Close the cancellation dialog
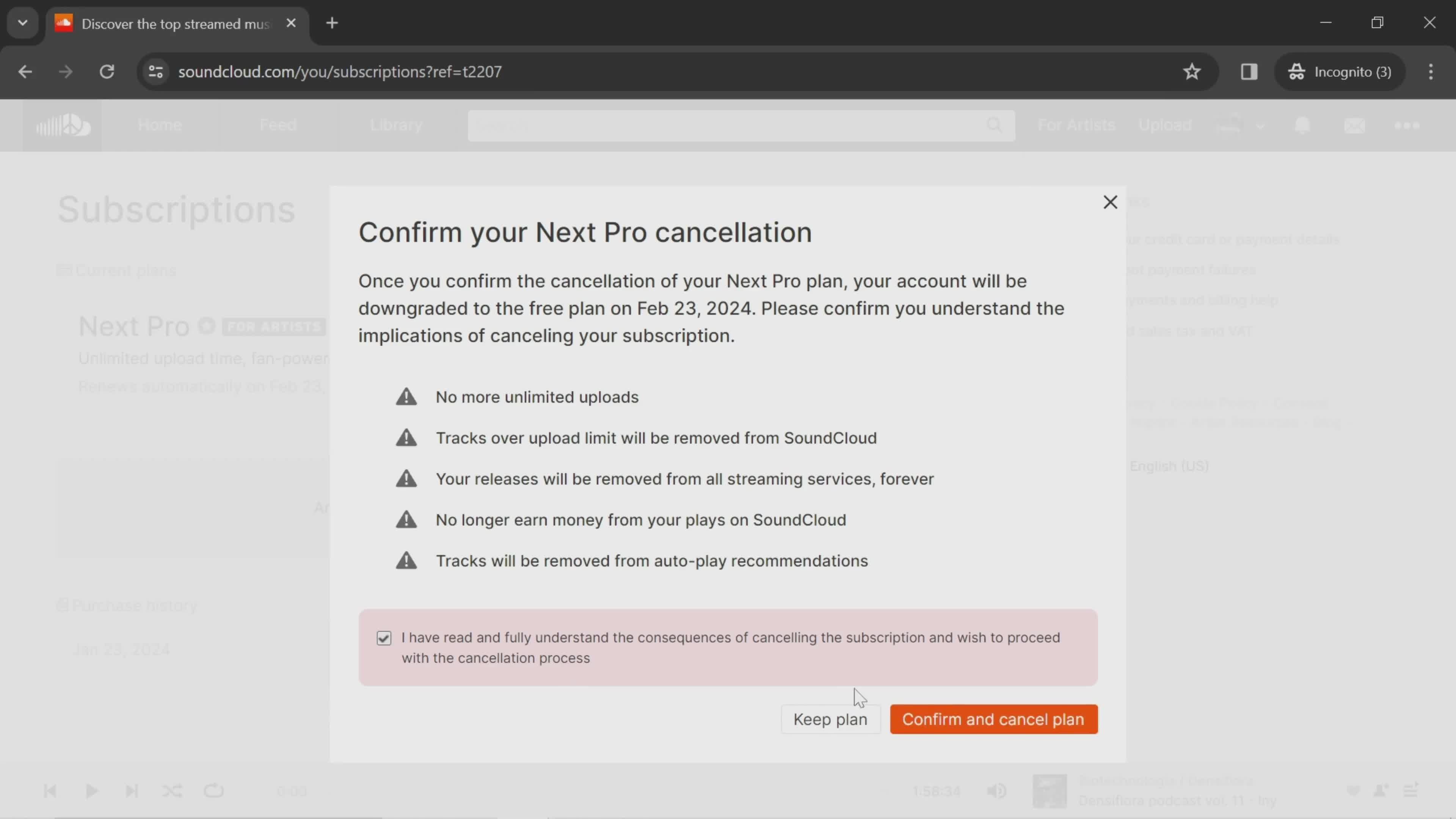The height and width of the screenshot is (819, 1456). click(x=1110, y=202)
